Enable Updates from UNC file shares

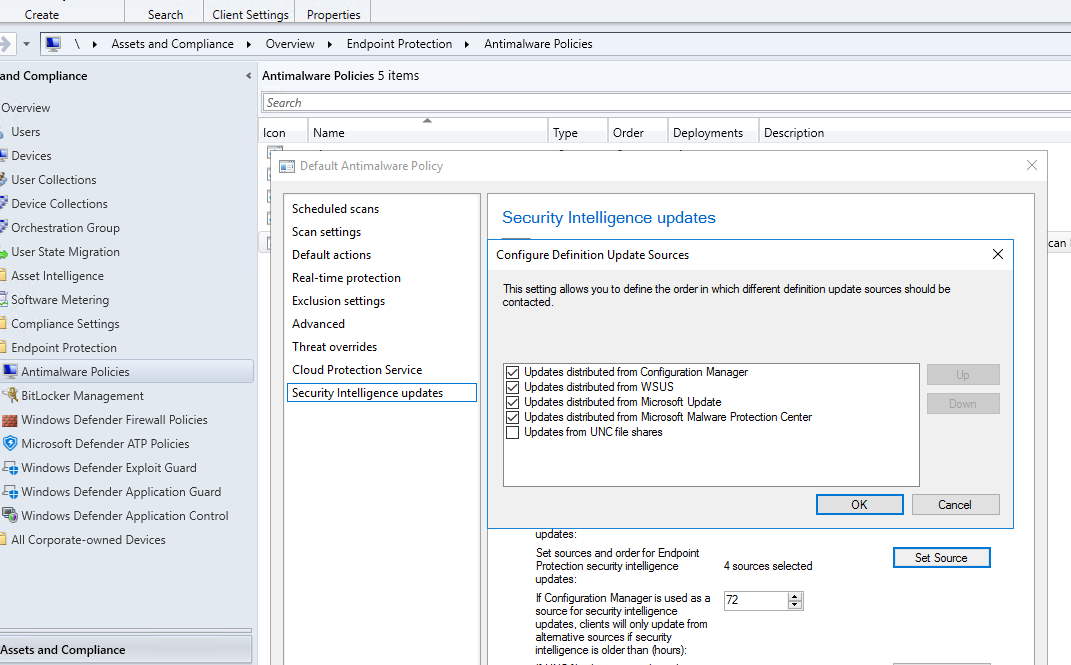[512, 432]
